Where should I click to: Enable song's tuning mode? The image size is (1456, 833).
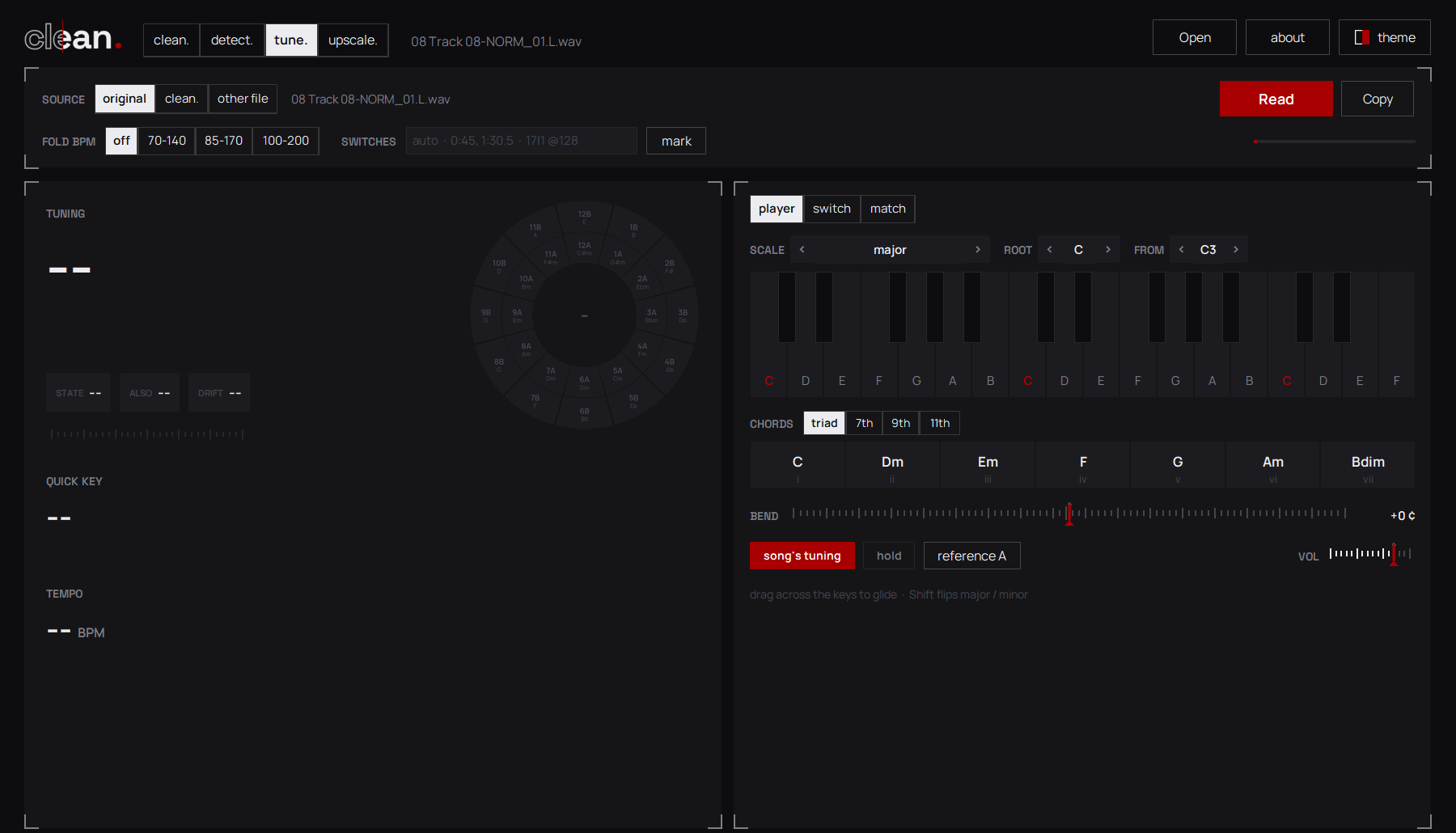802,556
